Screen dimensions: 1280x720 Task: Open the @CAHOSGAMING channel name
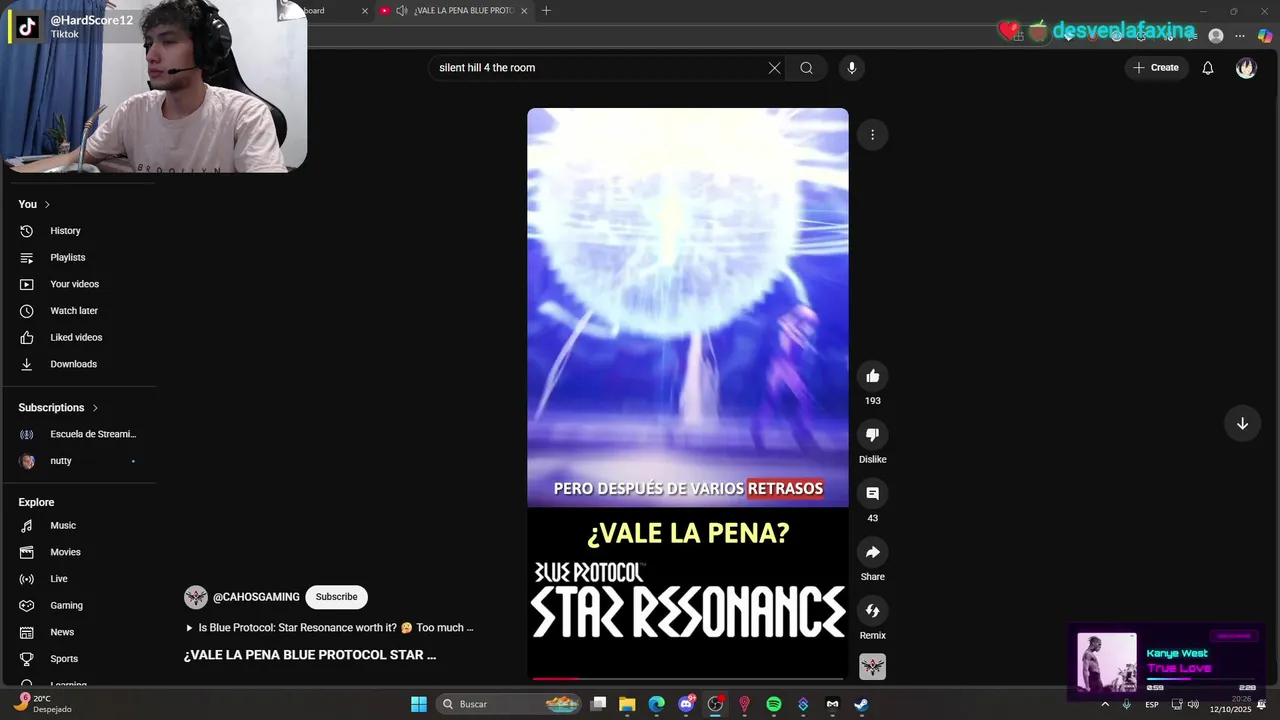[x=256, y=597]
